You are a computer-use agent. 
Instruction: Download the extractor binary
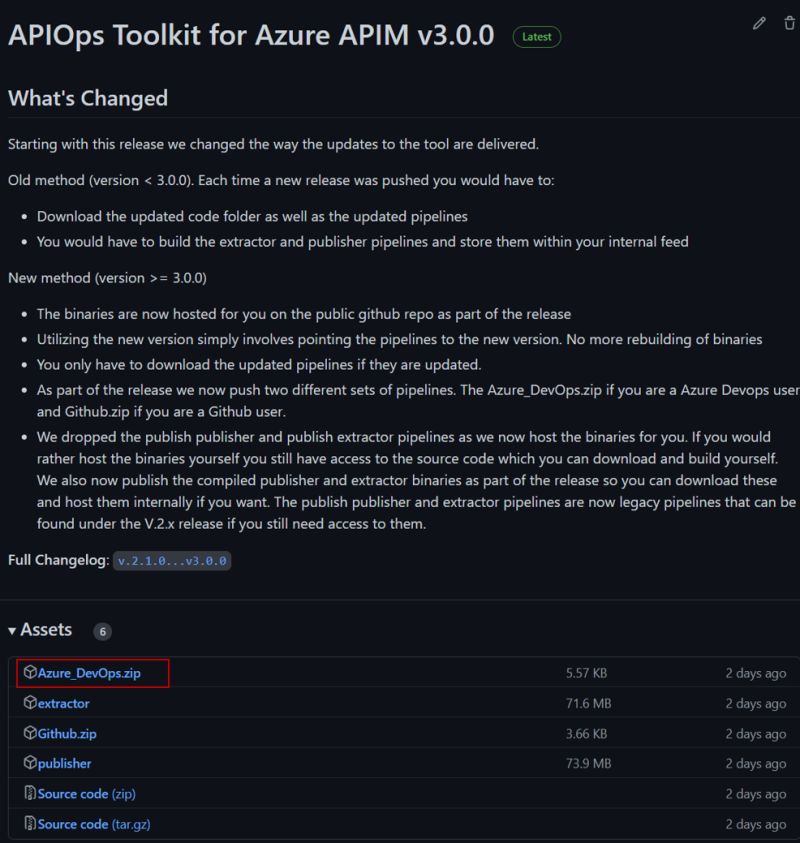click(62, 703)
